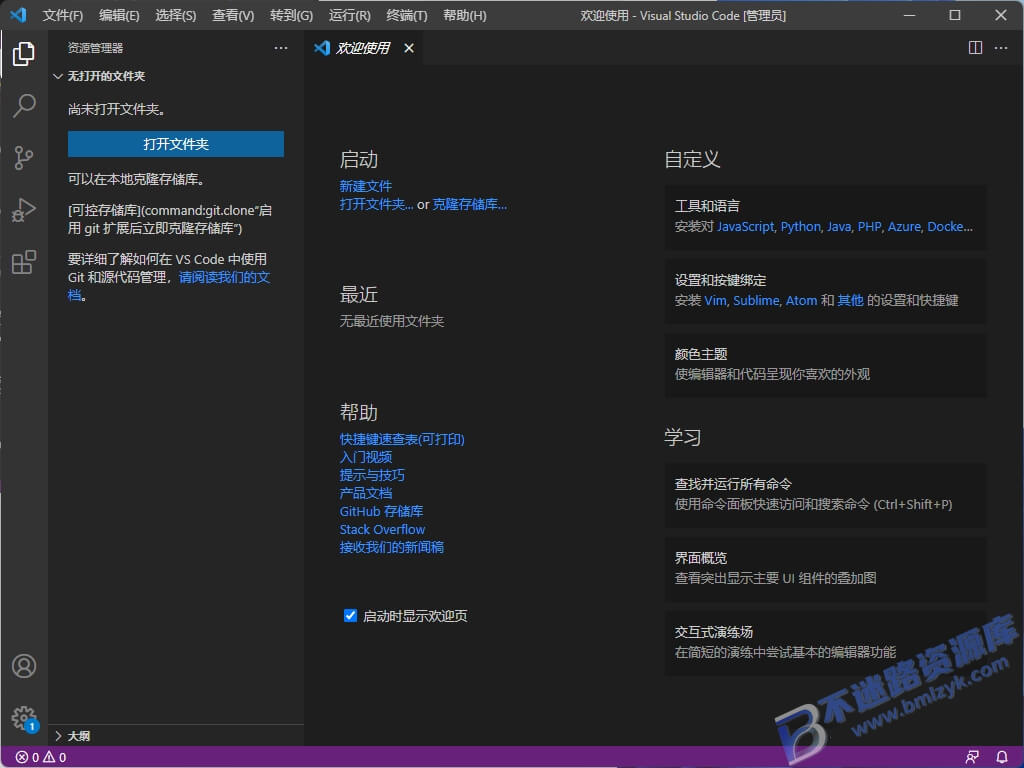Click the VS Code logo in title bar
This screenshot has width=1024, height=768.
point(18,15)
